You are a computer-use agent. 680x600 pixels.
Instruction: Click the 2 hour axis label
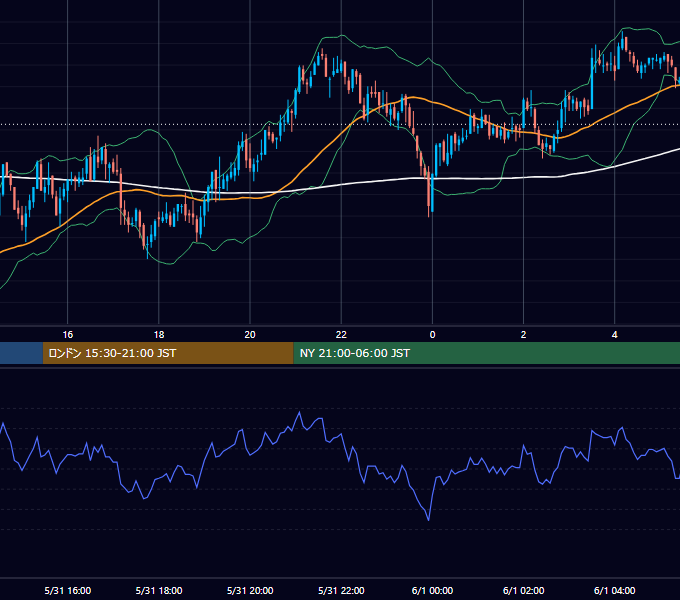(x=523, y=335)
